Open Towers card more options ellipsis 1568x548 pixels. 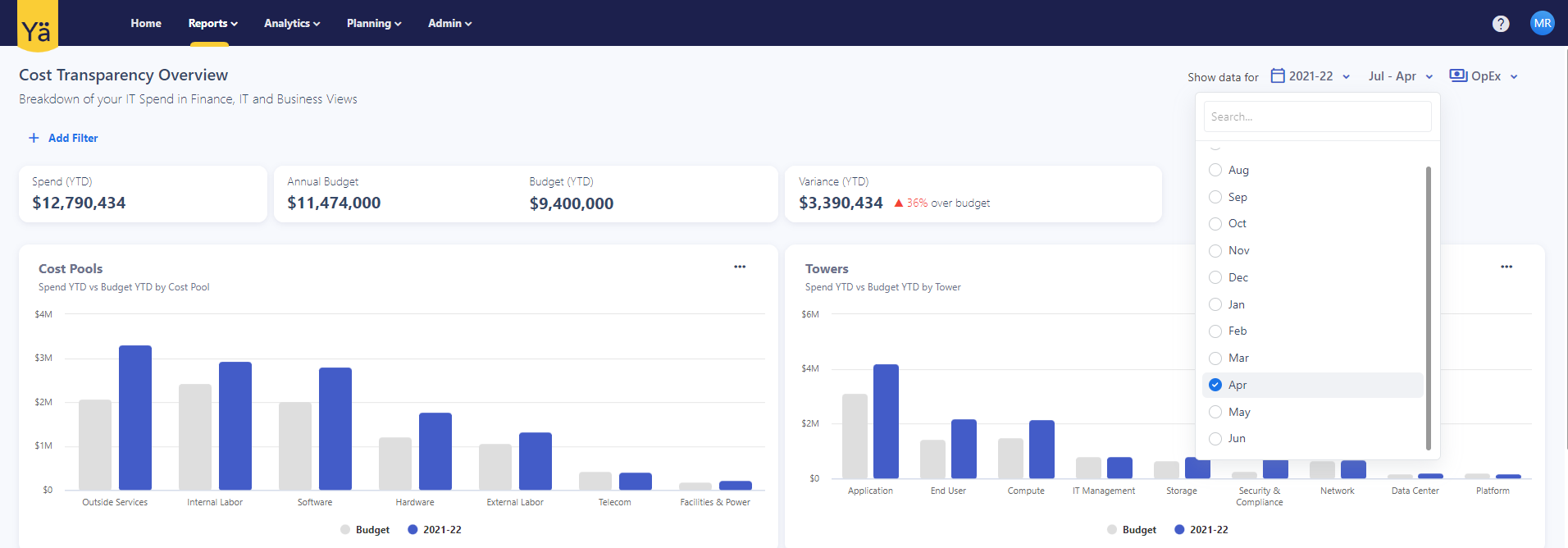1506,267
